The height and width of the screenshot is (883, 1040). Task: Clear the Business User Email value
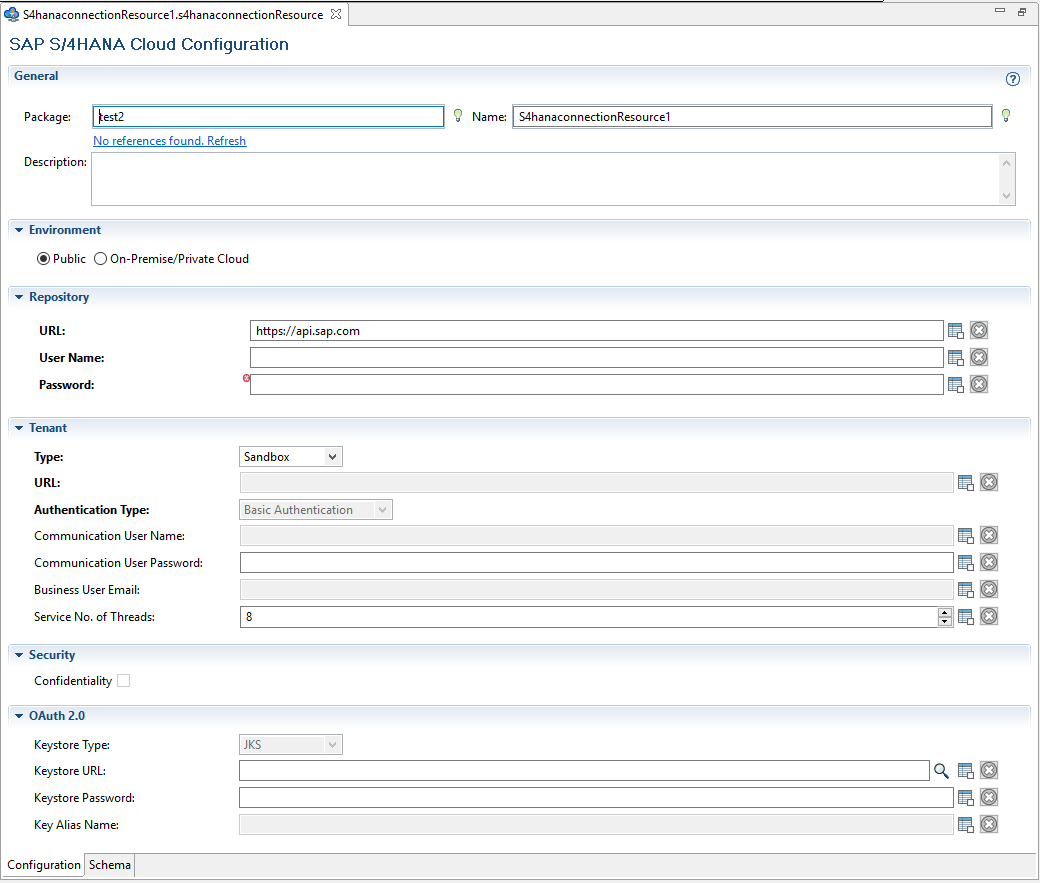point(989,589)
